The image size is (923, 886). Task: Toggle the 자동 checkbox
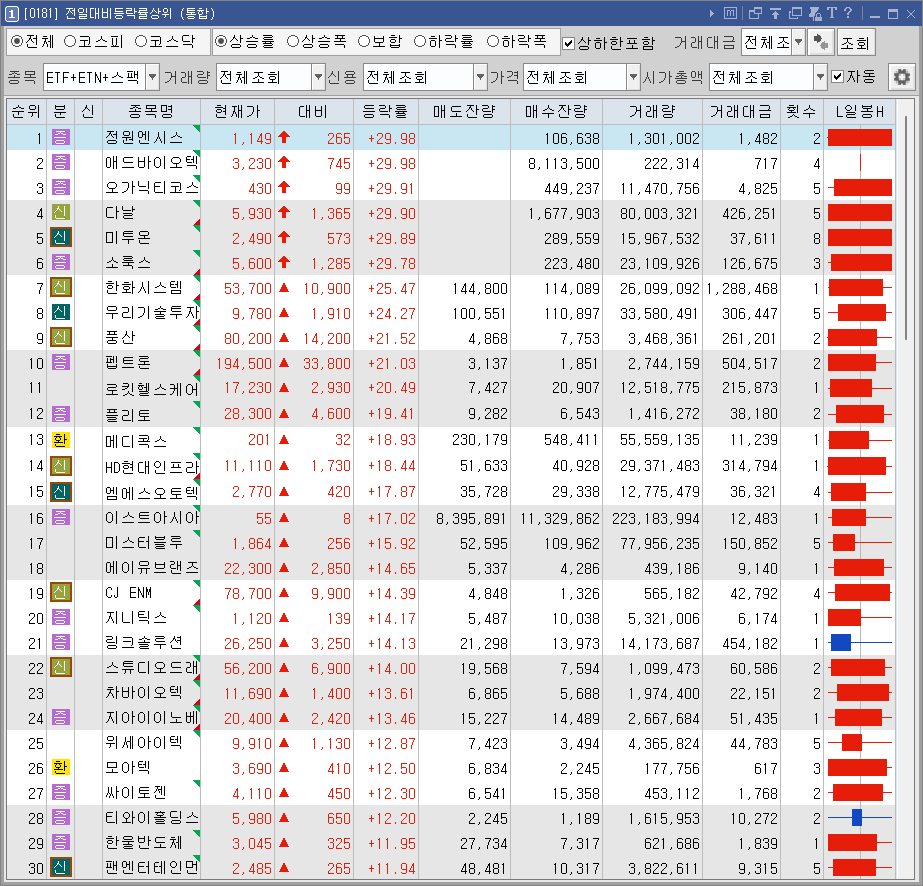coord(838,76)
